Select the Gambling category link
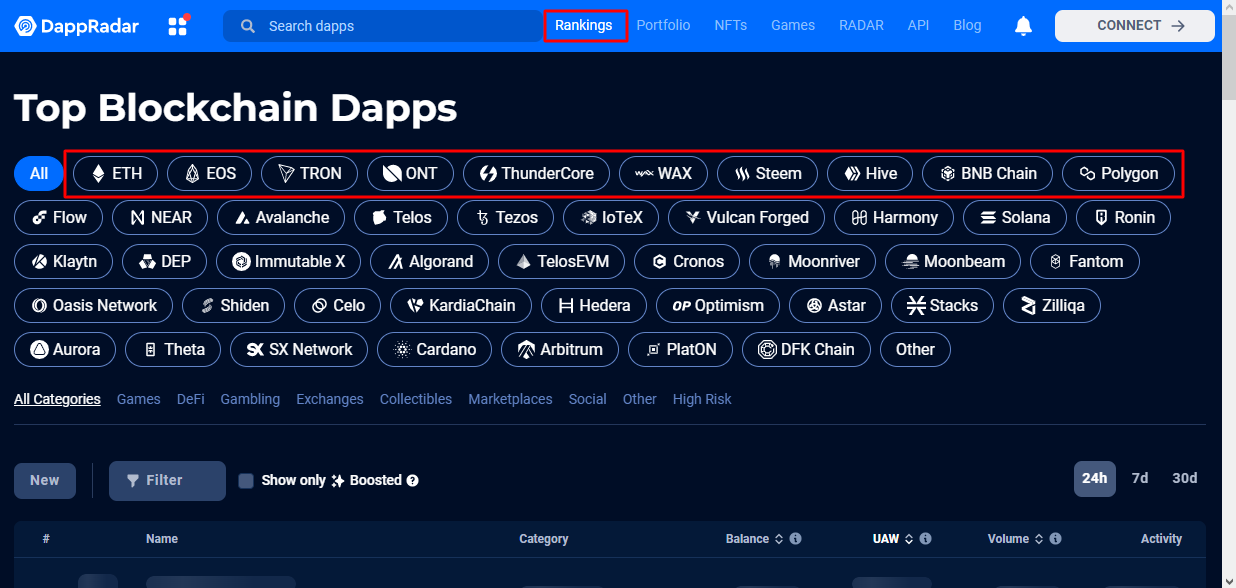The height and width of the screenshot is (588, 1236). 250,399
